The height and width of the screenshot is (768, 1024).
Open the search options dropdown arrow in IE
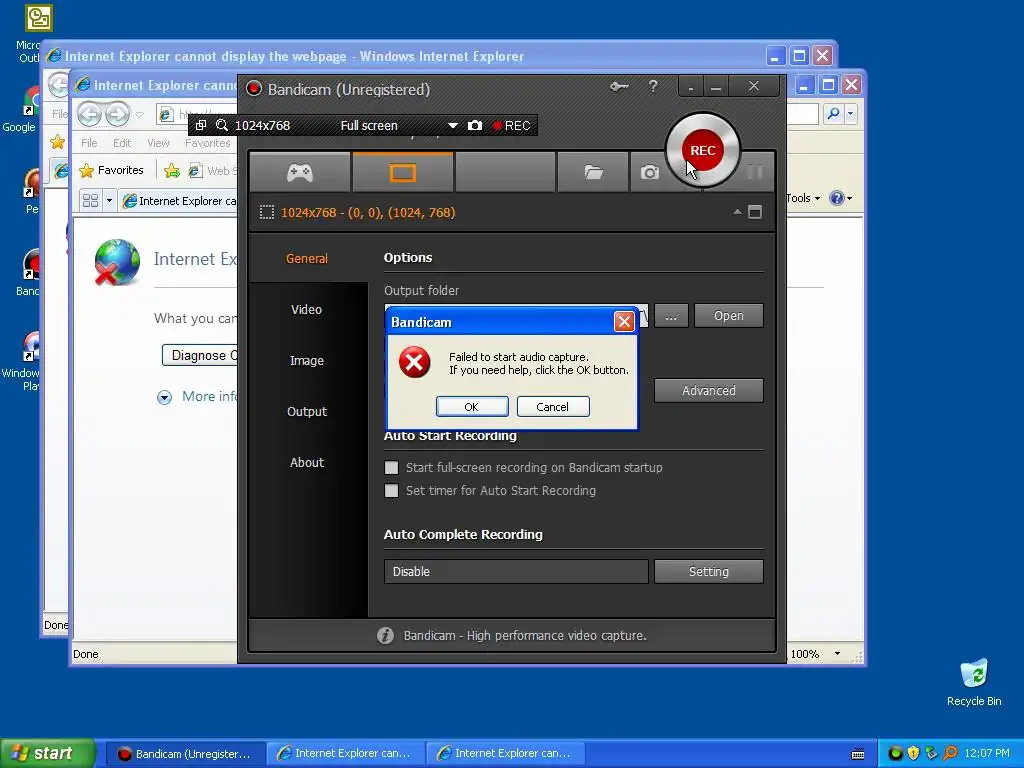point(850,114)
